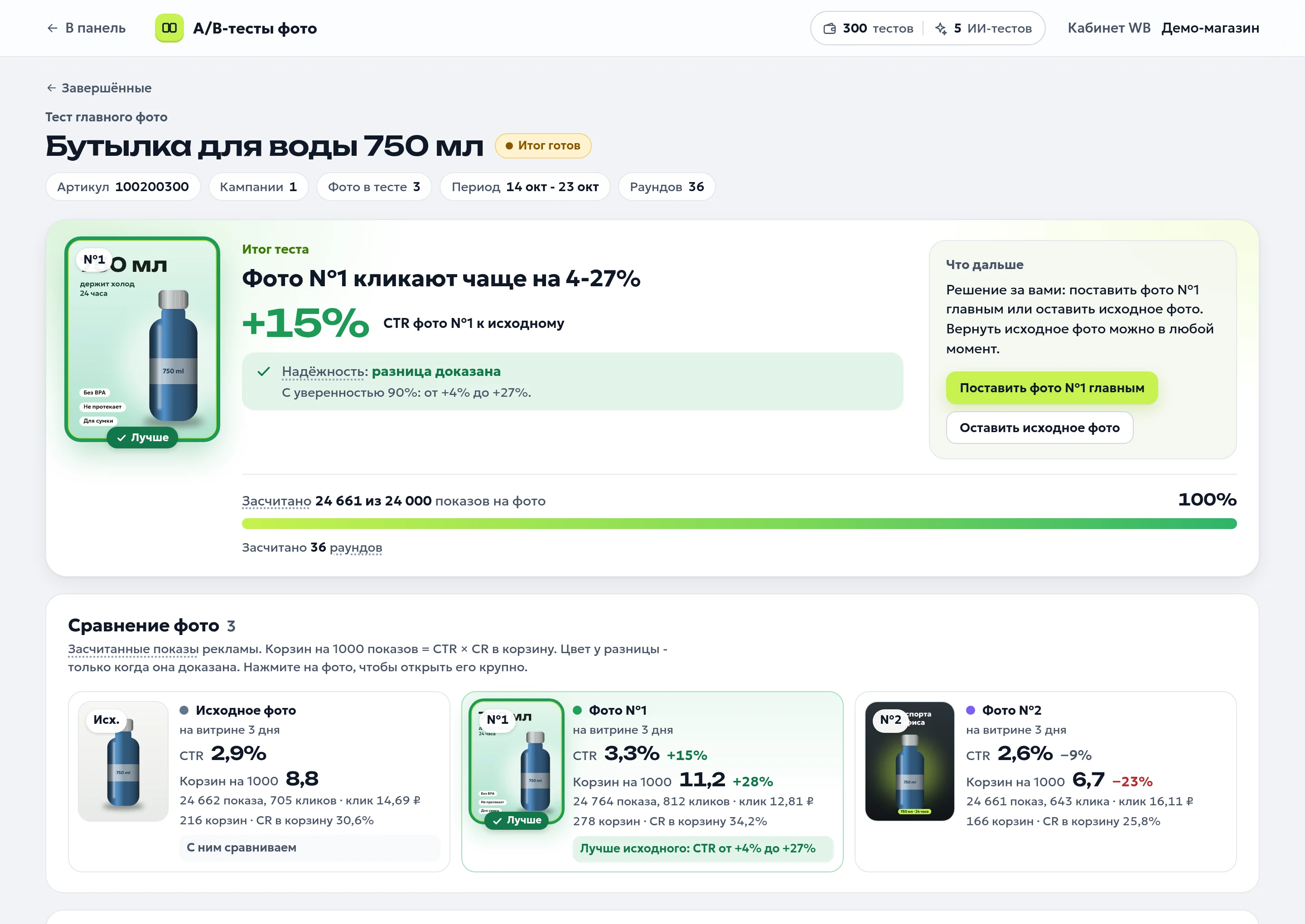Screen dimensions: 1305x924
Task: Click 'Лучше исходного: CTR от +4% до +27%' label
Action: [703, 848]
